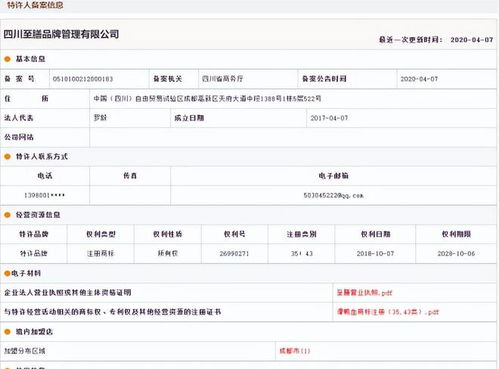This screenshot has height=369, width=499.
Task: Select the masked phone number 1398001****
Action: click(x=45, y=195)
